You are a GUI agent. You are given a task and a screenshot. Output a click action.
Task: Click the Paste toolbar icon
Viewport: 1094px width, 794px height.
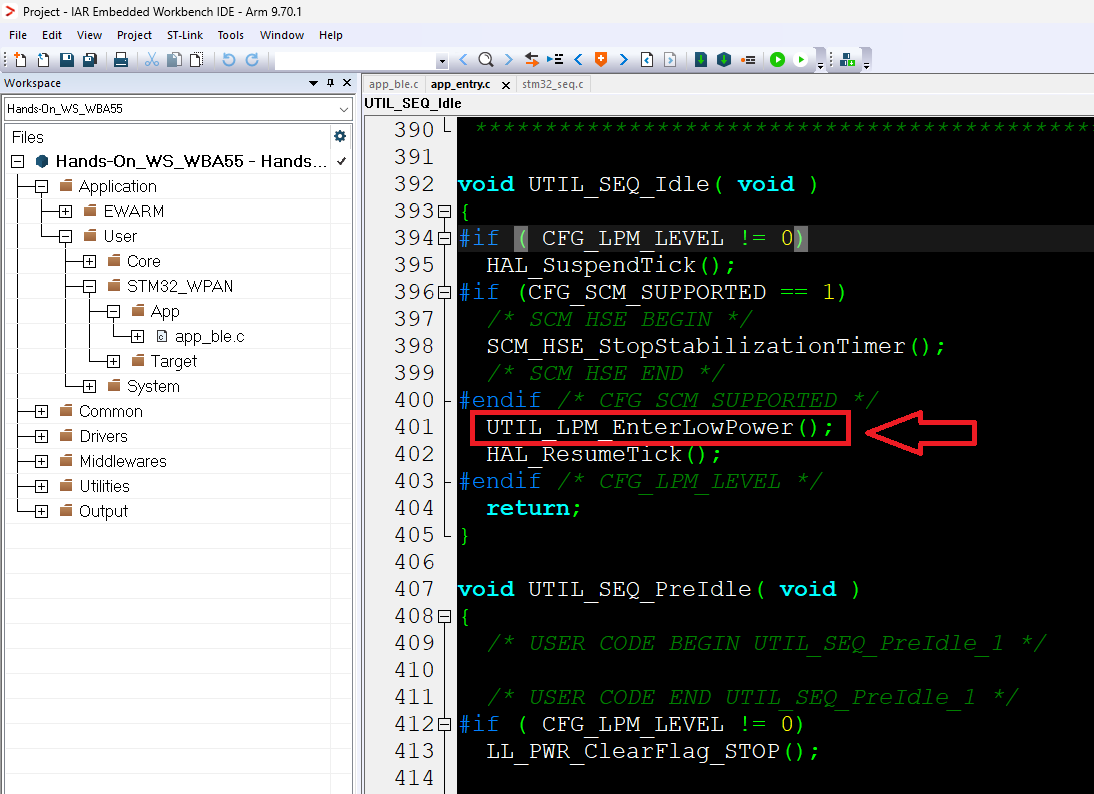(x=194, y=59)
